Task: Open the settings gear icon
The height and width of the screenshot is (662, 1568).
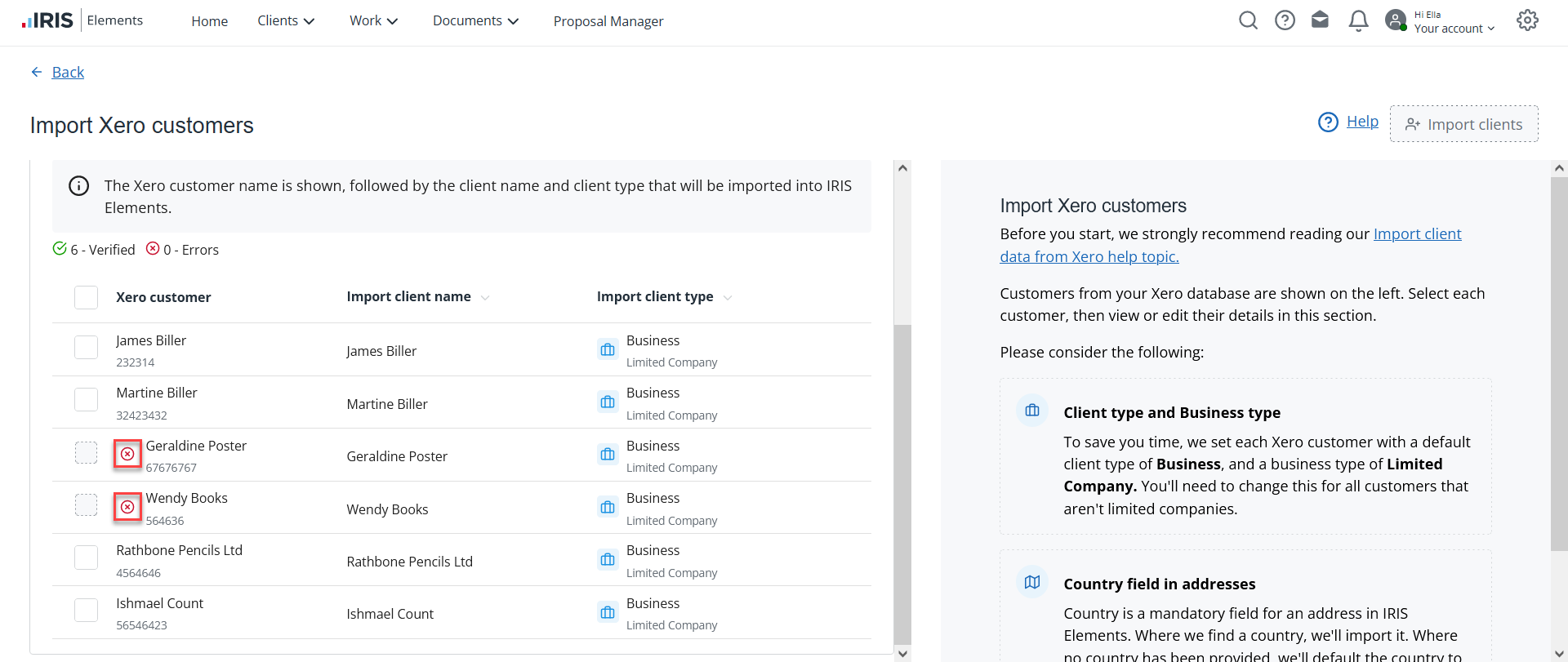Action: tap(1527, 20)
